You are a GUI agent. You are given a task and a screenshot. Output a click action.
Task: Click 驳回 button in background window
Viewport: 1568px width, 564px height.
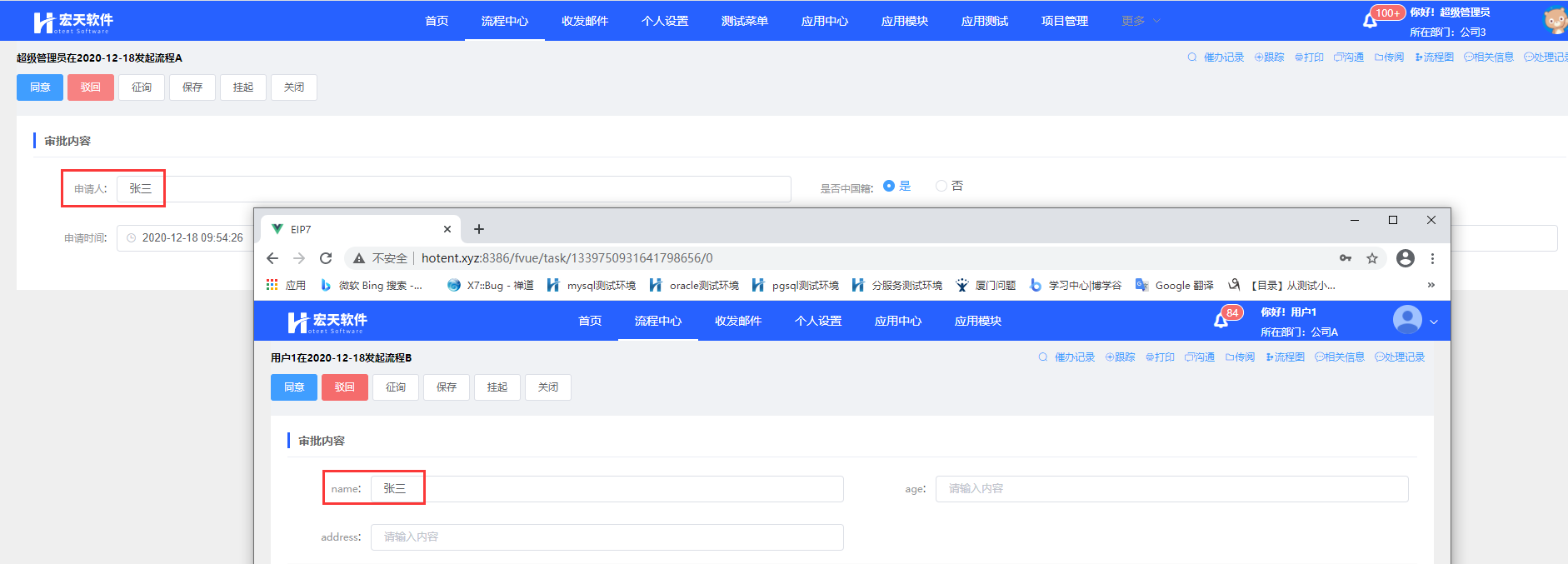pyautogui.click(x=91, y=87)
